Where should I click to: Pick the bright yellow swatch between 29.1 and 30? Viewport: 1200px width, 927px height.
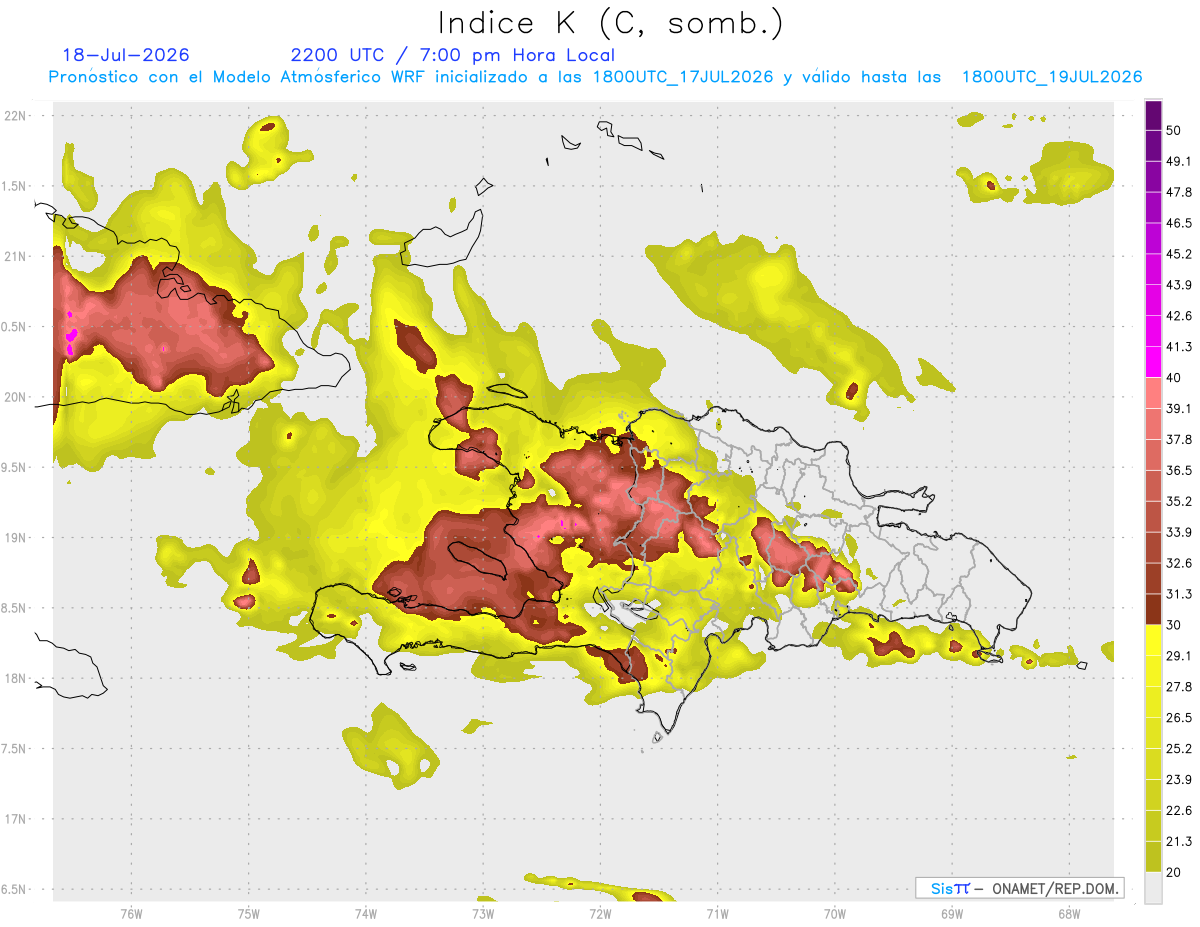[x=1153, y=640]
